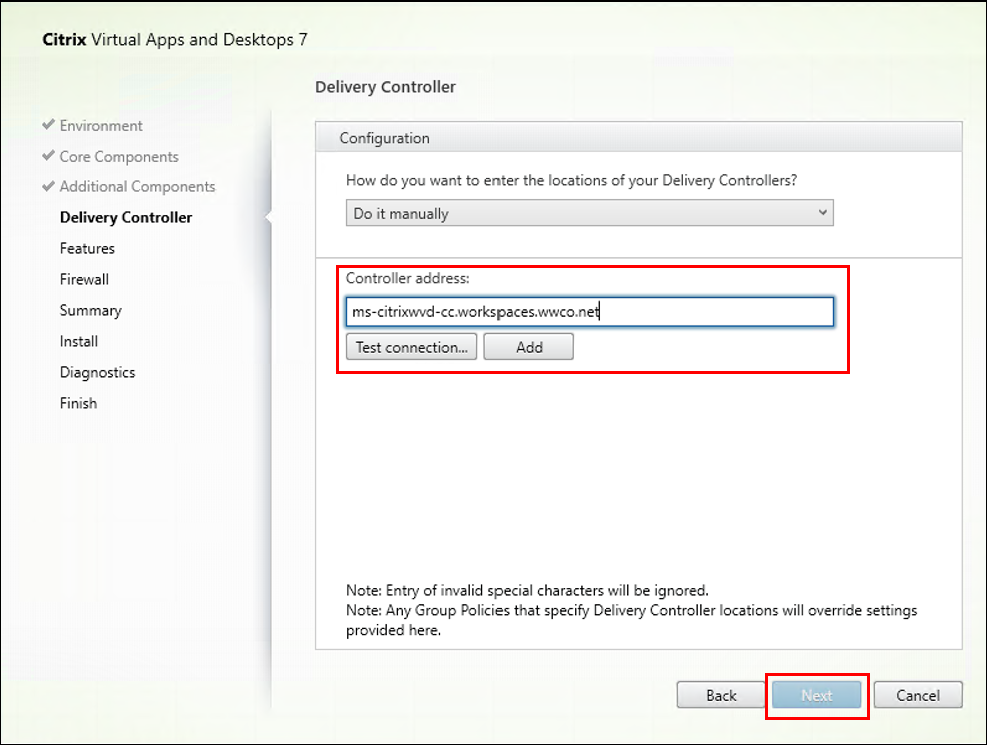This screenshot has width=987, height=745.
Task: Click the Citrix Virtual Apps and Desktops 7 title
Action: pos(174,40)
